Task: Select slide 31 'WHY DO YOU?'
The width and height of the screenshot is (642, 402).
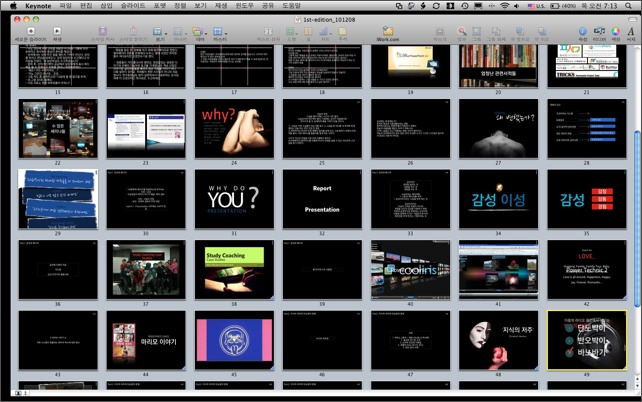Action: [x=234, y=199]
